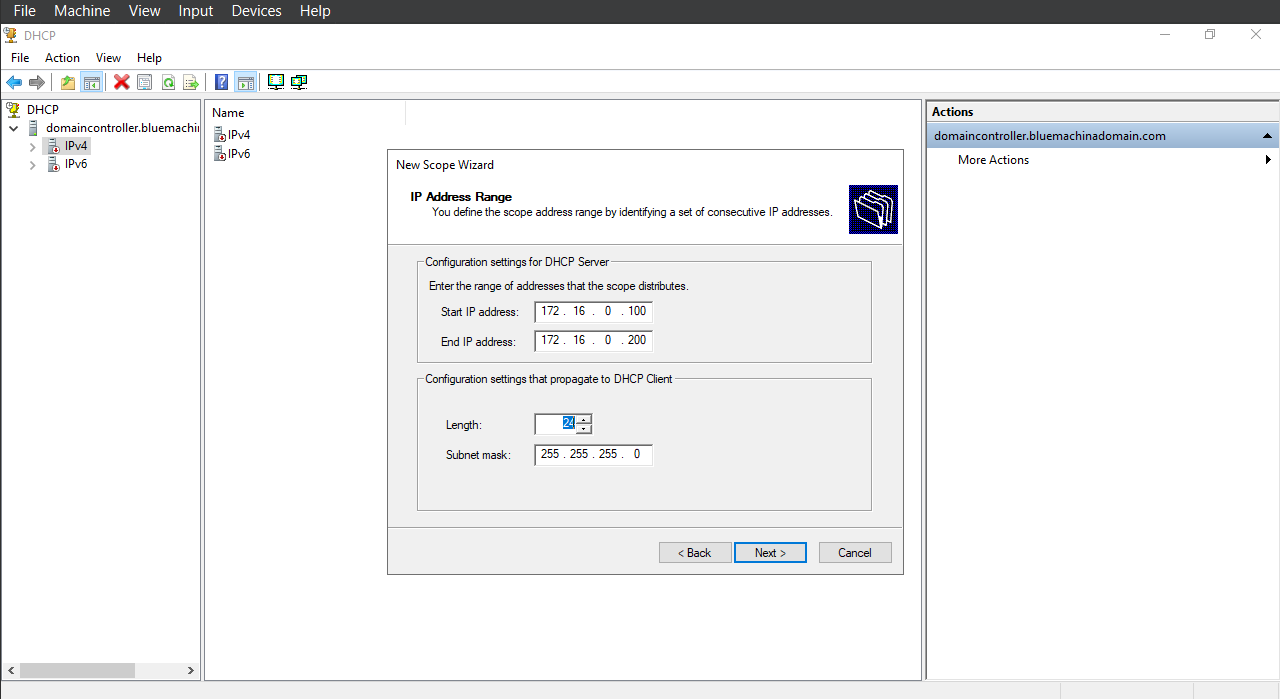Open the Action menu

pos(62,58)
